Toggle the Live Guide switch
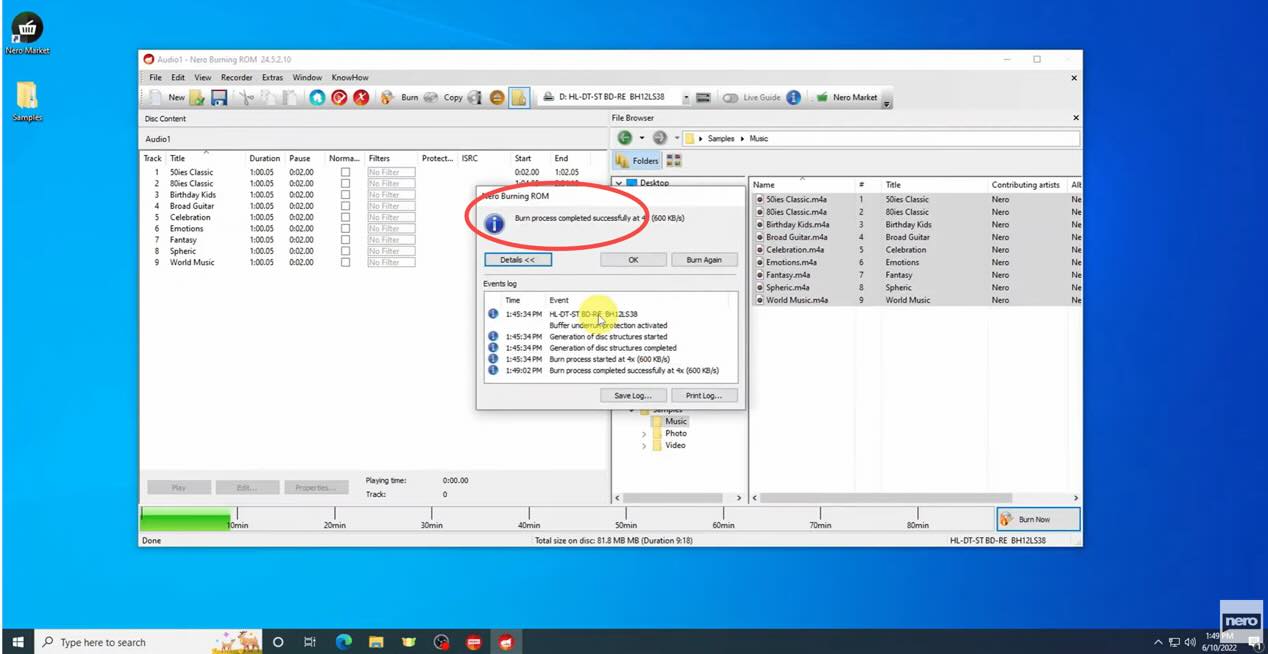This screenshot has width=1268, height=654. (x=730, y=98)
